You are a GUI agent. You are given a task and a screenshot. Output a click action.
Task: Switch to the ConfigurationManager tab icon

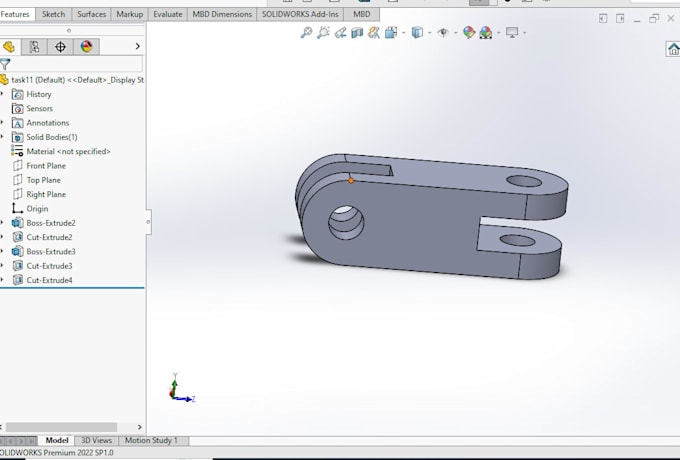(60, 46)
